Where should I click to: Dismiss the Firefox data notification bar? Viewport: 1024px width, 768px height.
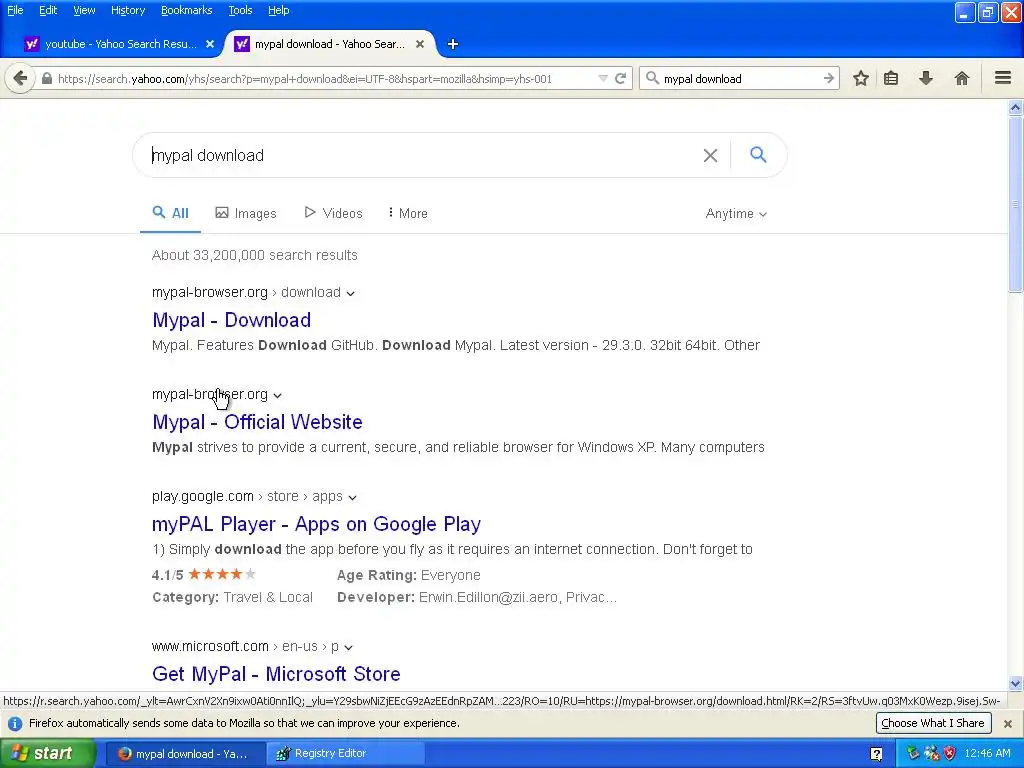click(1008, 724)
